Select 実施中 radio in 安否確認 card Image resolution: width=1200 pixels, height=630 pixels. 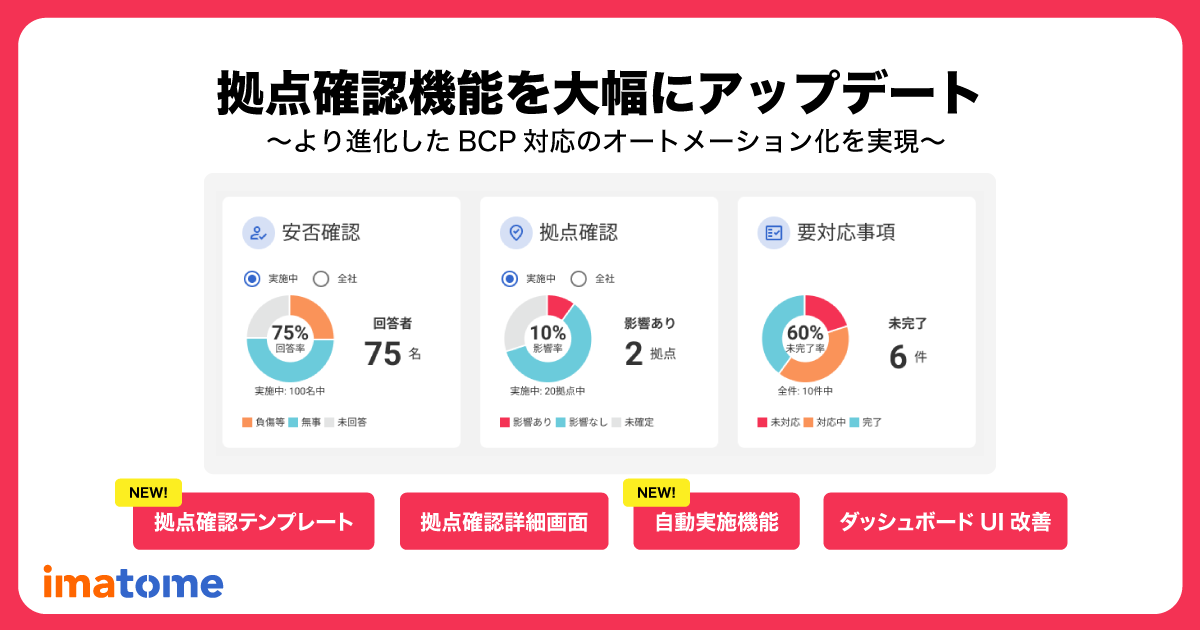click(253, 279)
